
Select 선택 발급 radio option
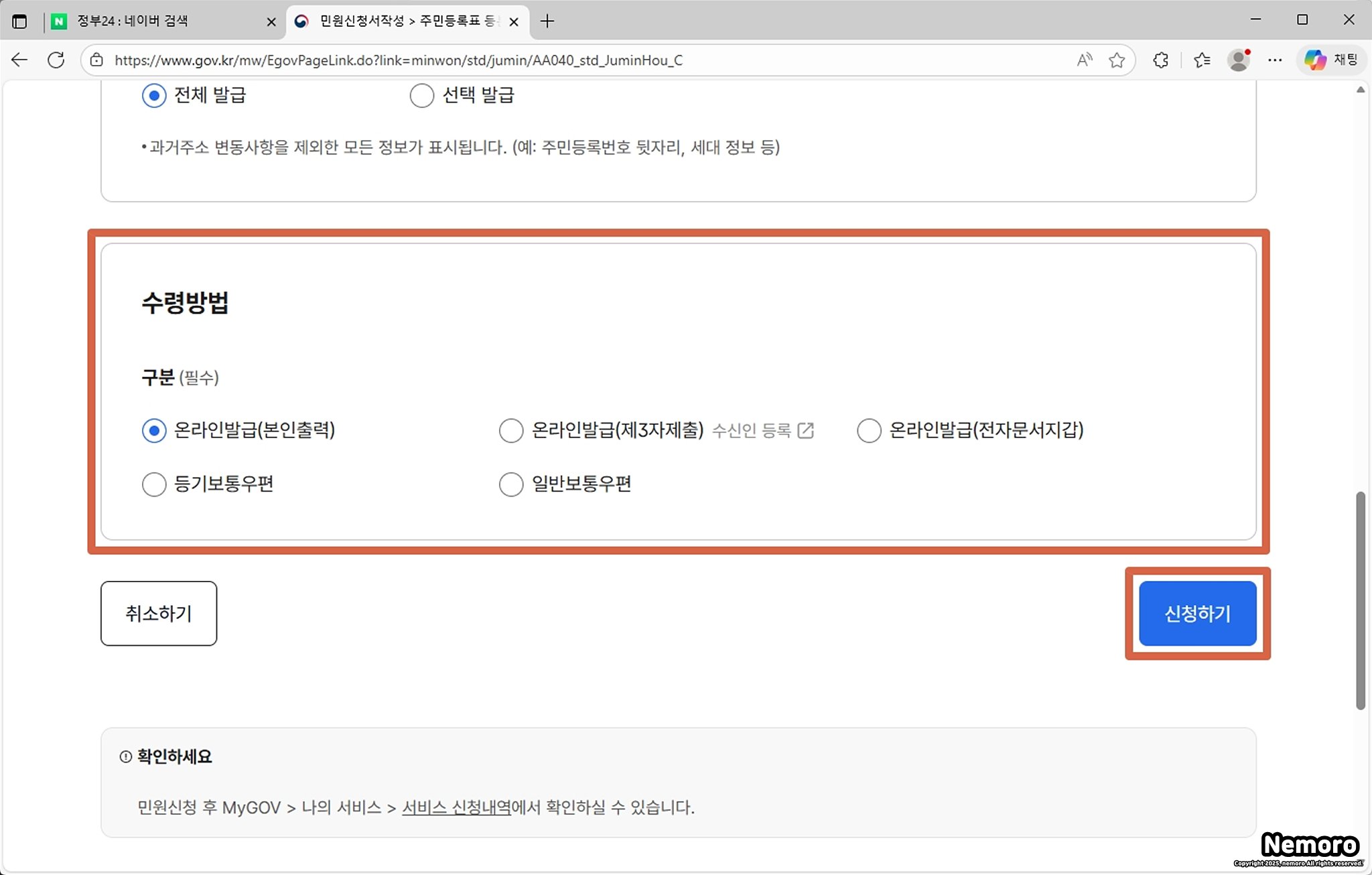point(422,96)
